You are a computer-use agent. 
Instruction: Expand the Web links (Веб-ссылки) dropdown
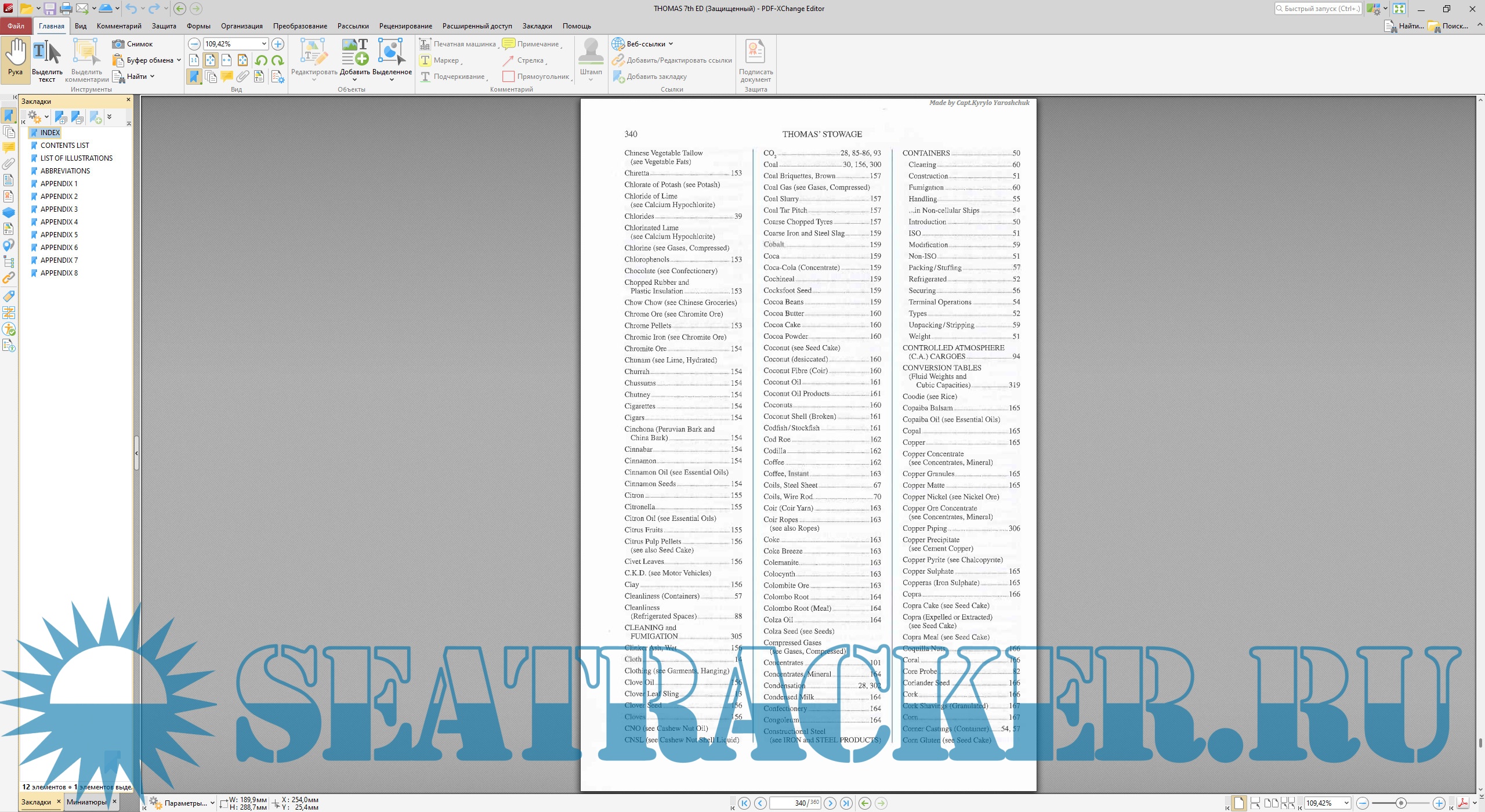[671, 44]
